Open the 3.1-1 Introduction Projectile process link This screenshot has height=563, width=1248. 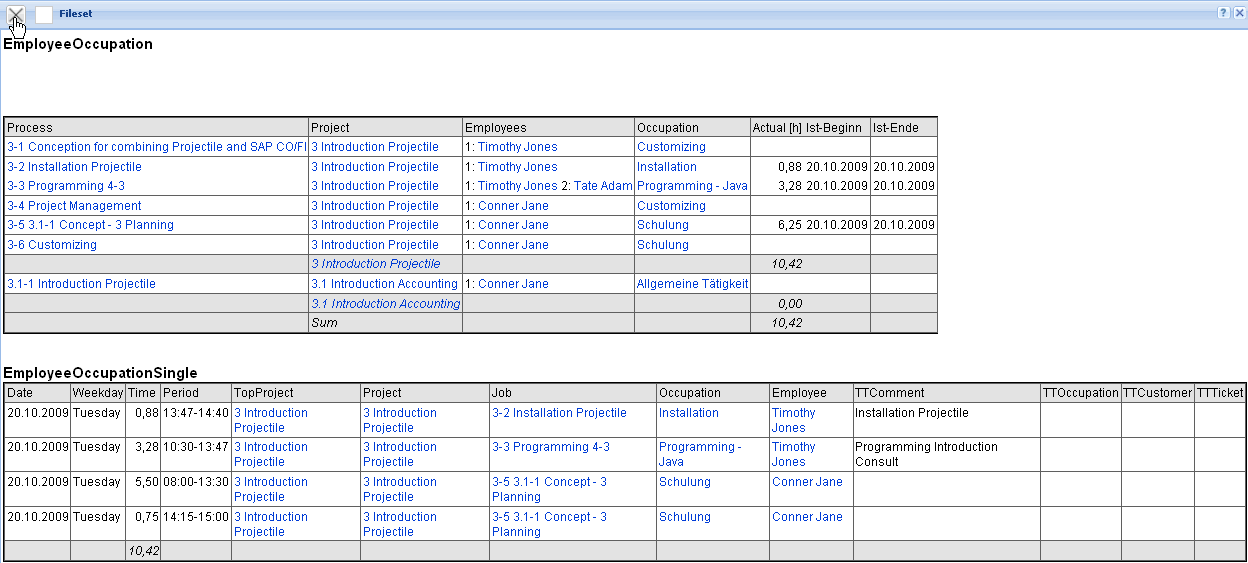(x=81, y=284)
